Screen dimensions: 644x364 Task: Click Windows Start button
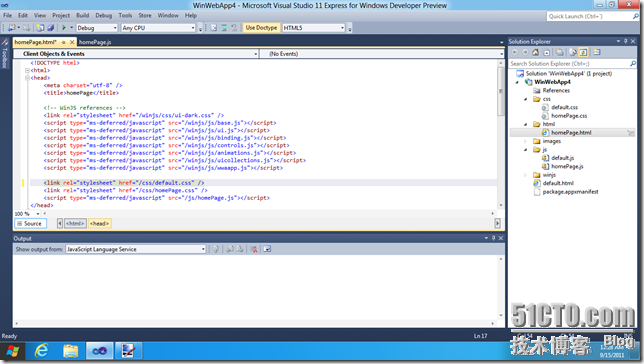[x=12, y=351]
